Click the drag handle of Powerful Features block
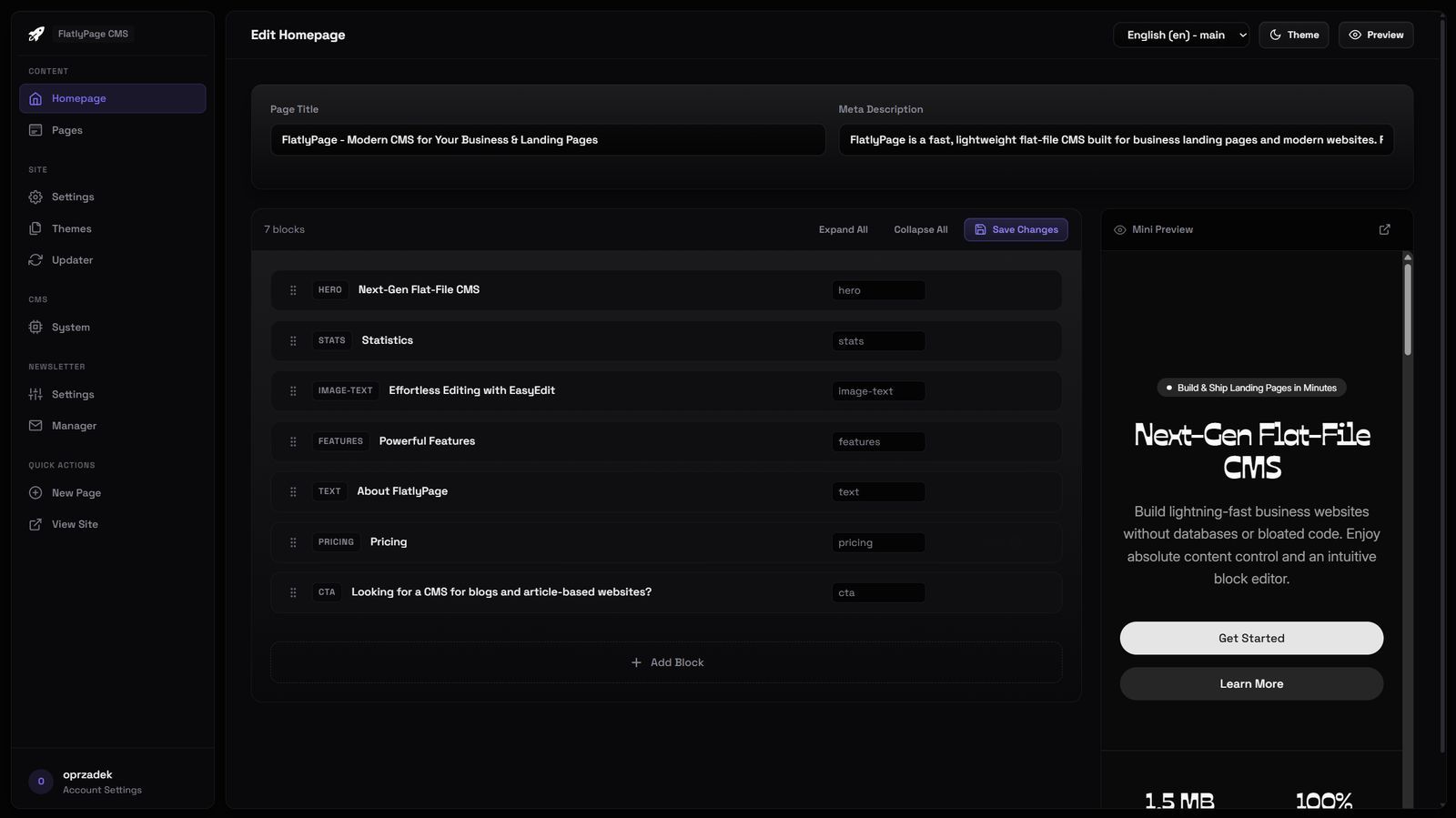The image size is (1456, 818). [x=293, y=442]
